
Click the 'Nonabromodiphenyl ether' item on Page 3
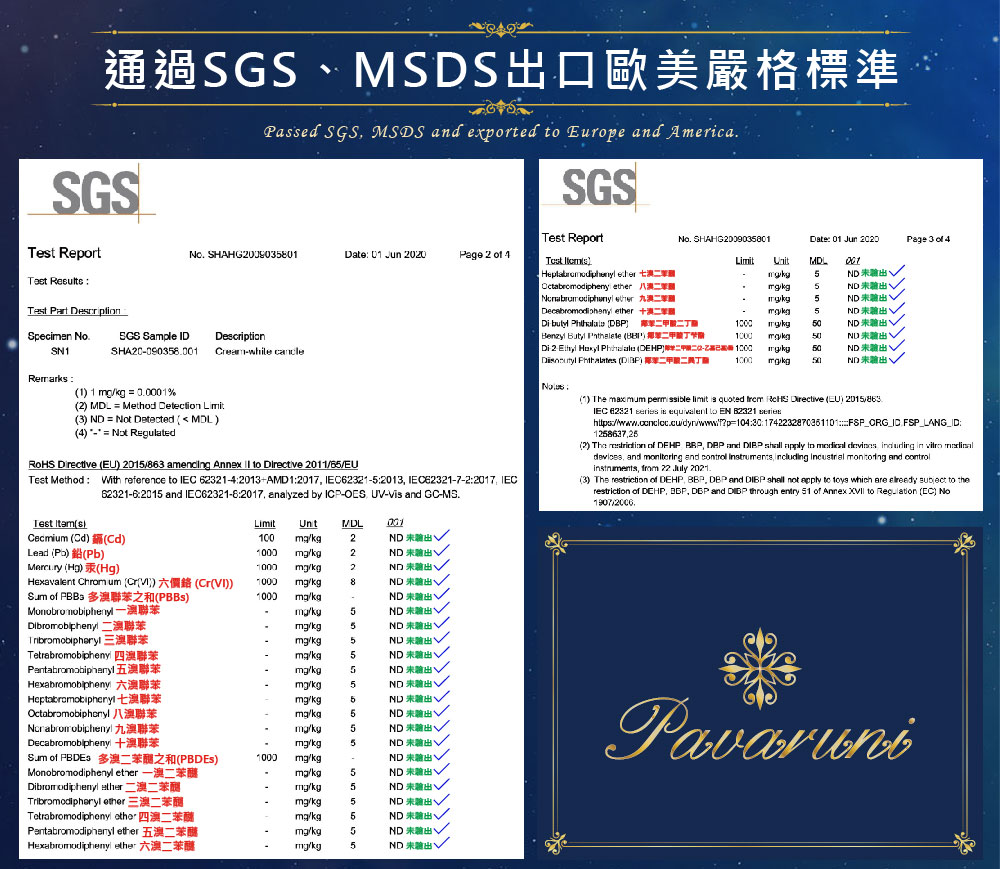[608, 298]
